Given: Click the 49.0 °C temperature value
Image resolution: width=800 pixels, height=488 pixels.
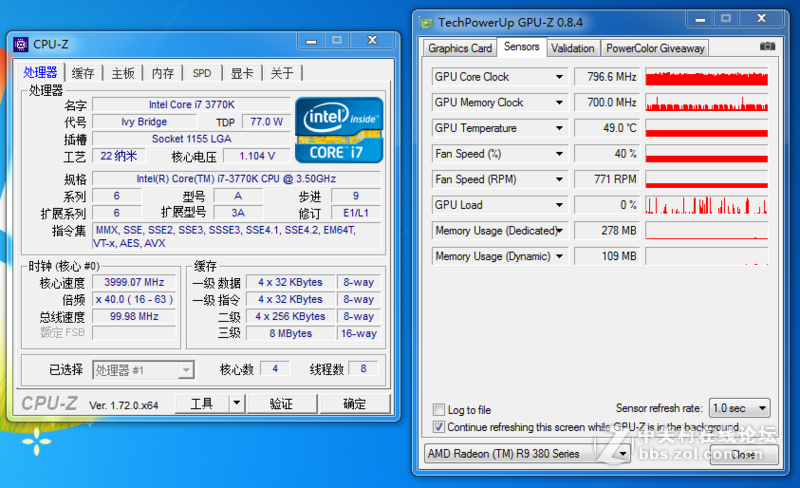Looking at the screenshot, I should point(606,128).
